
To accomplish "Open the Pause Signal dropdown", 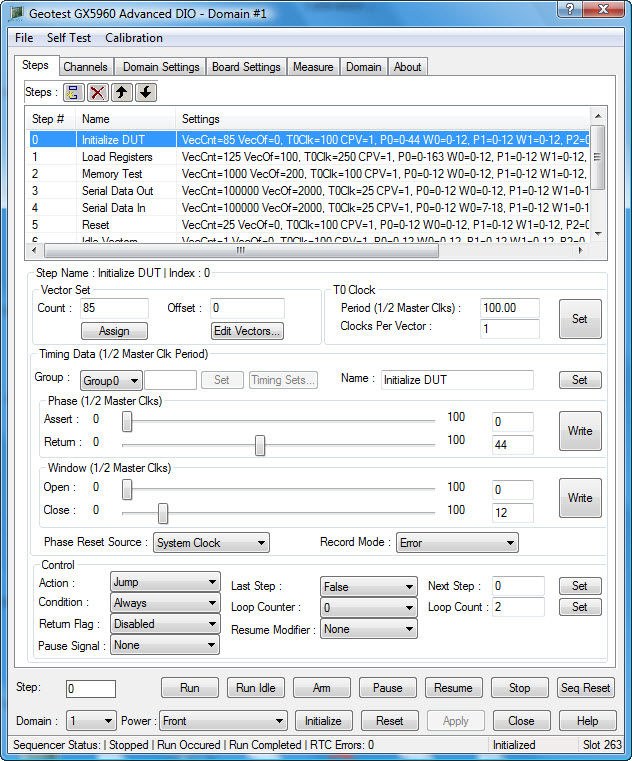I will [x=165, y=645].
